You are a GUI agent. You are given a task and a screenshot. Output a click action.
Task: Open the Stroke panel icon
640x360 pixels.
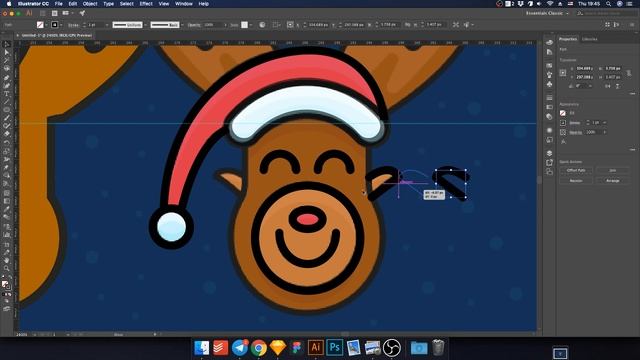(549, 98)
